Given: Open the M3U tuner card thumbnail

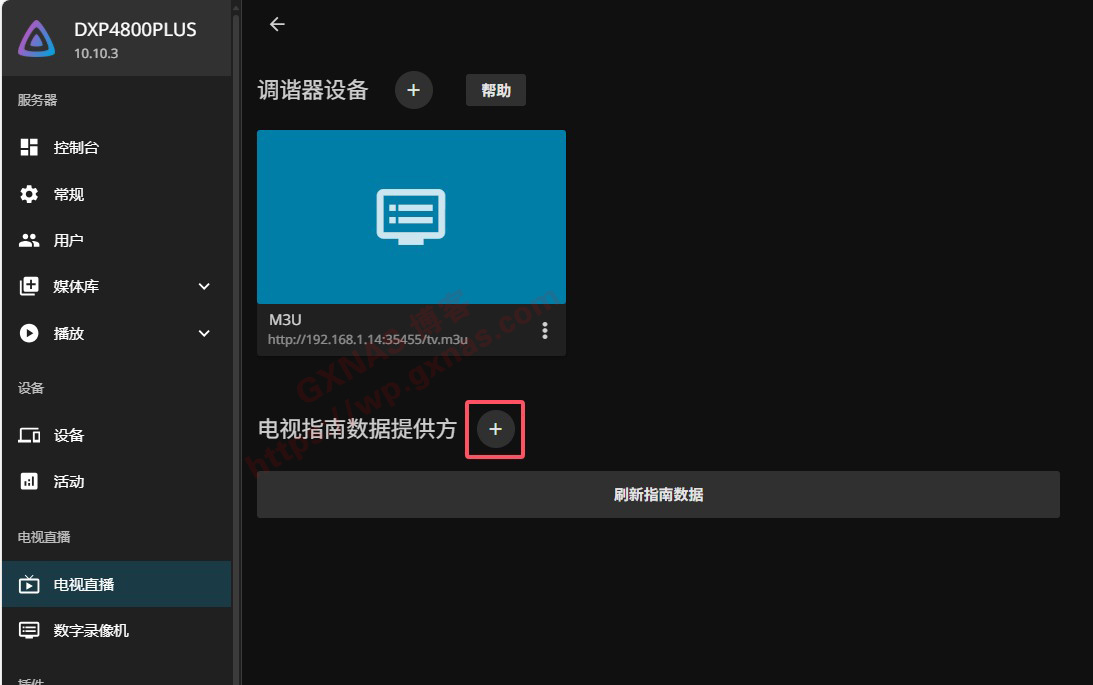Looking at the screenshot, I should coord(411,216).
